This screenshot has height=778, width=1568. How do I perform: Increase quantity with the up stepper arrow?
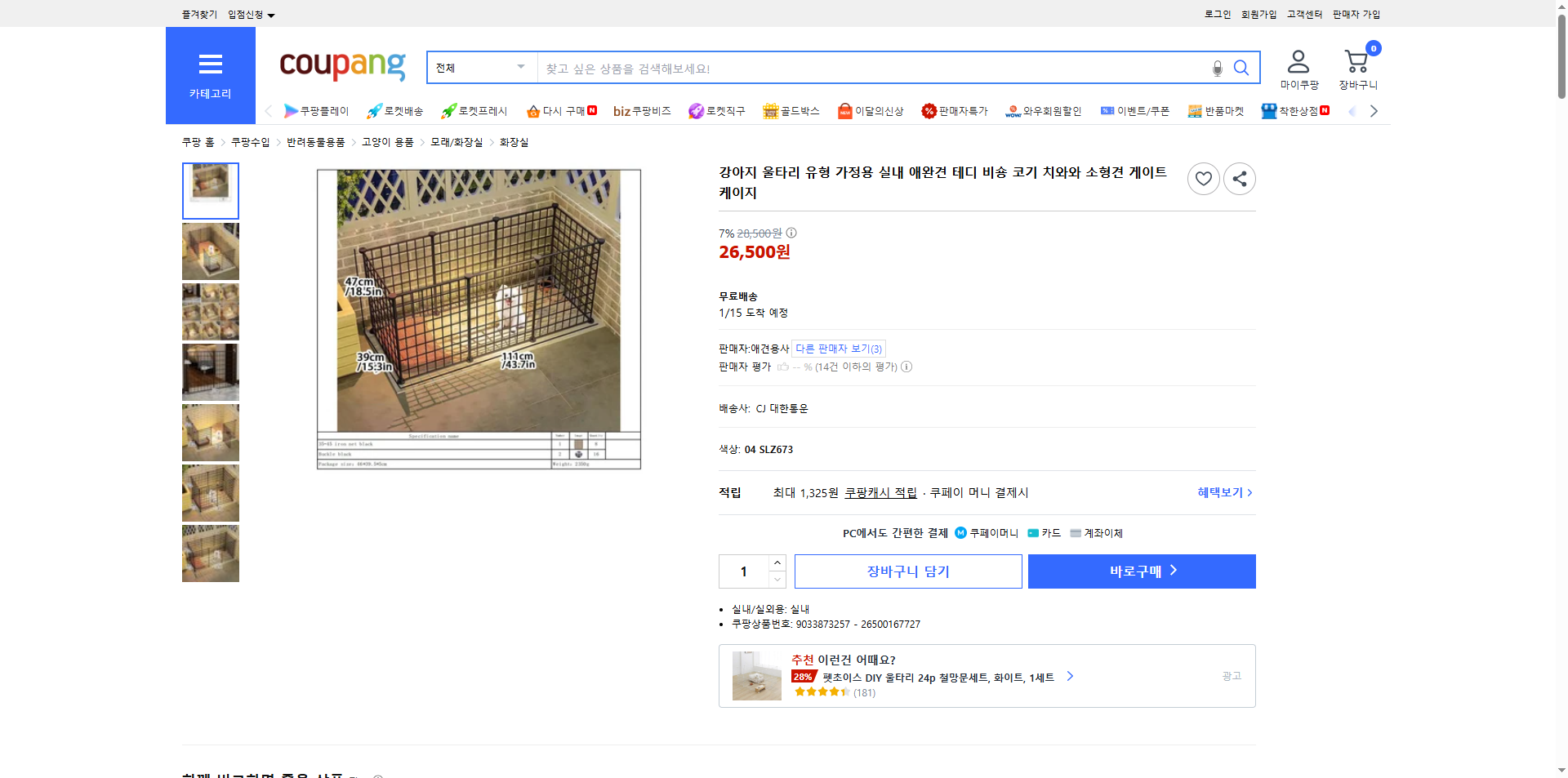click(x=777, y=562)
